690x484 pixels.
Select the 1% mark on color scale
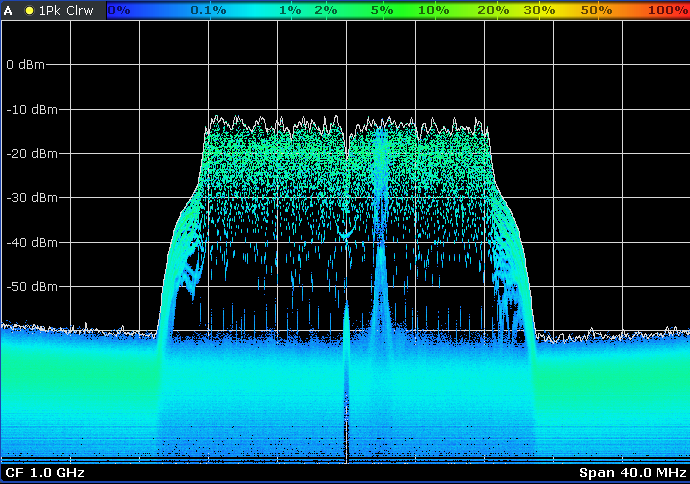click(289, 9)
